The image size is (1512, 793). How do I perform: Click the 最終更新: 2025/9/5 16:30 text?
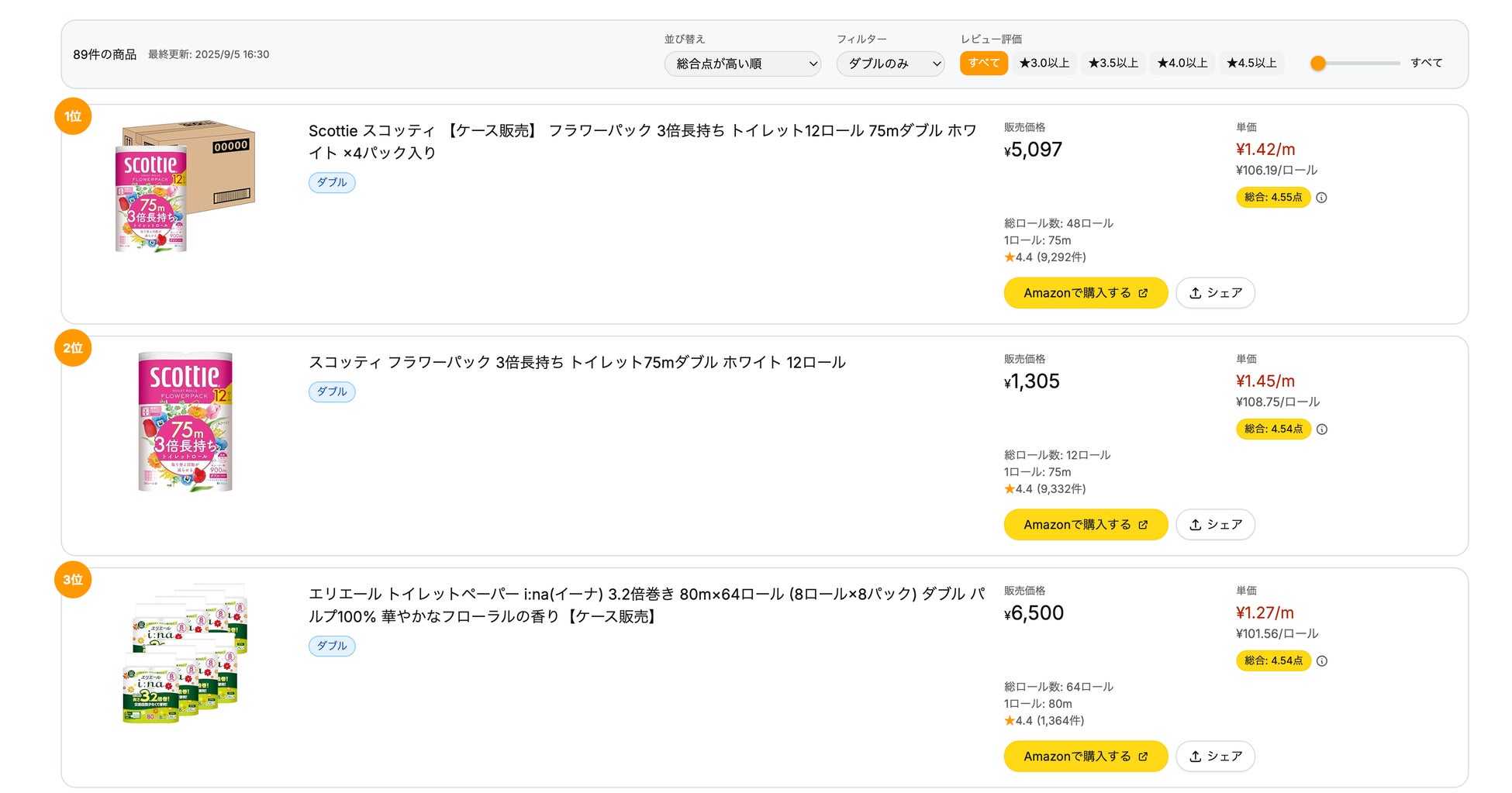pos(209,54)
